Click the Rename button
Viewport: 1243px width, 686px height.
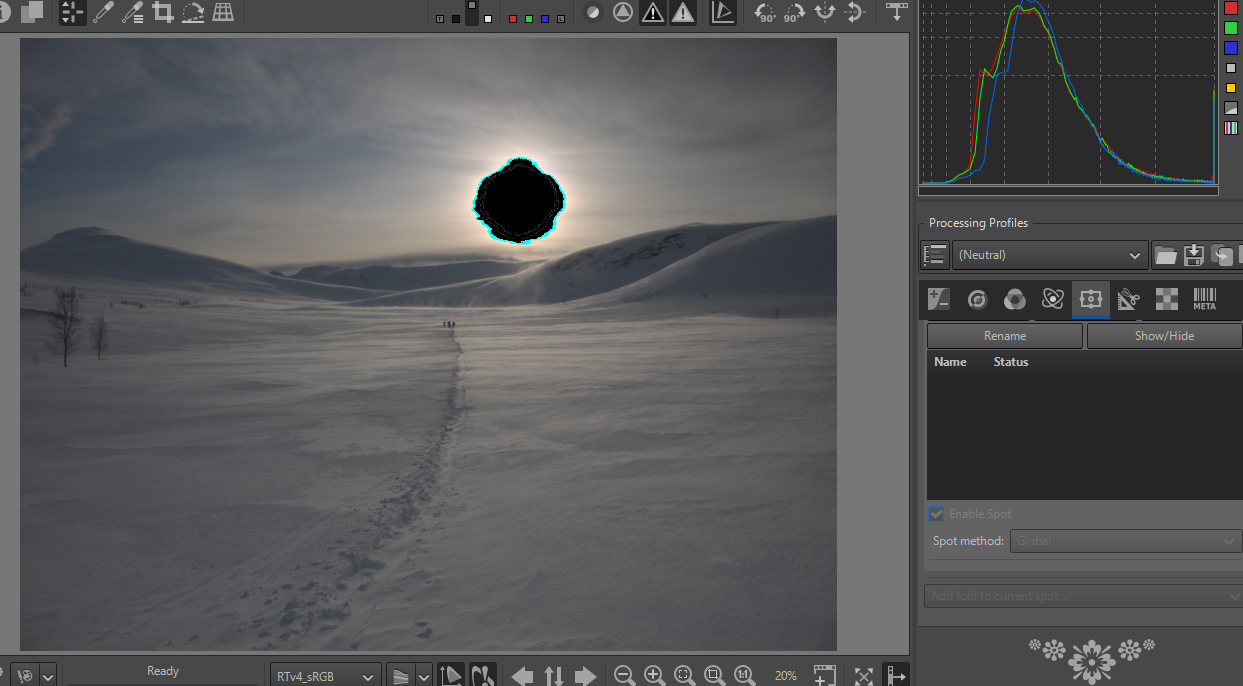click(x=1004, y=336)
